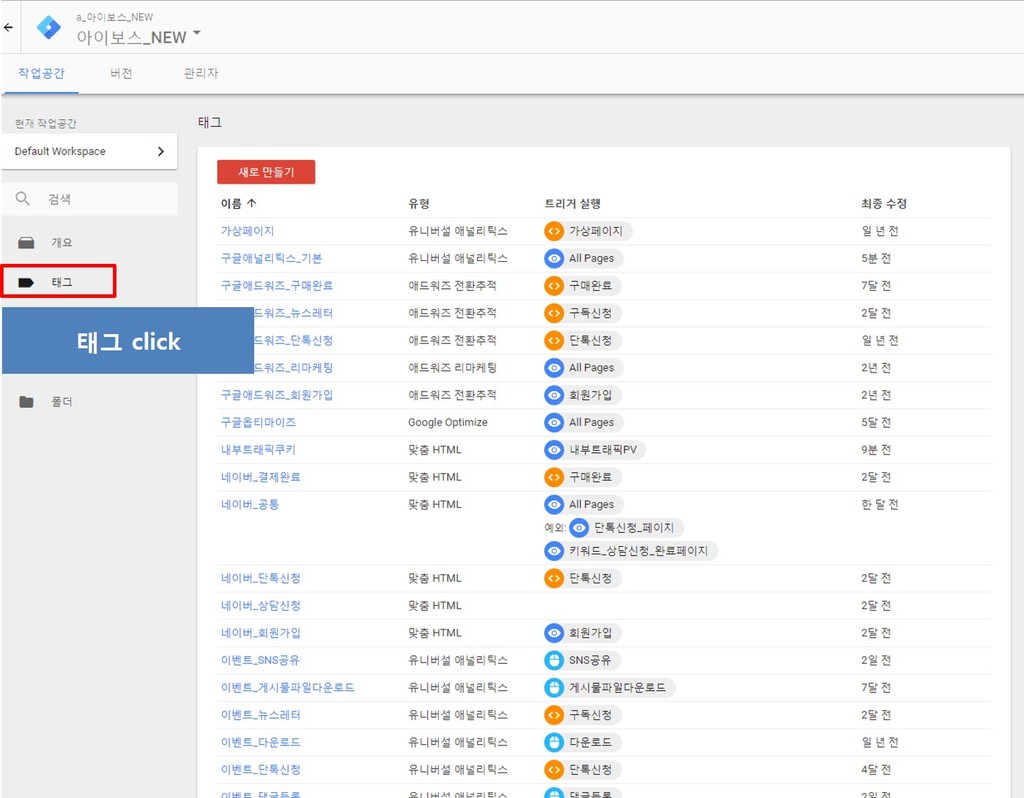Screen dimensions: 1024x798
Task: Click the 트리거 실행 column header
Action: 573,204
